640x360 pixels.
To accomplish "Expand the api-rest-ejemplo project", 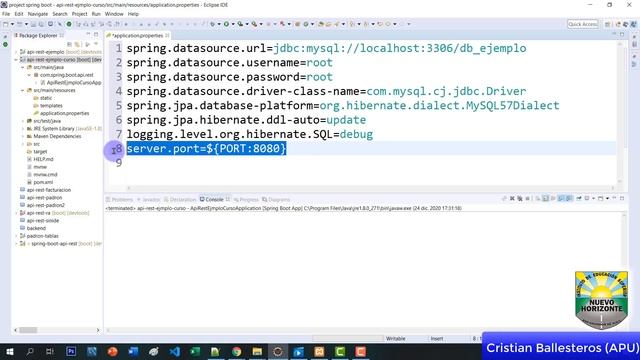I will 16,52.
